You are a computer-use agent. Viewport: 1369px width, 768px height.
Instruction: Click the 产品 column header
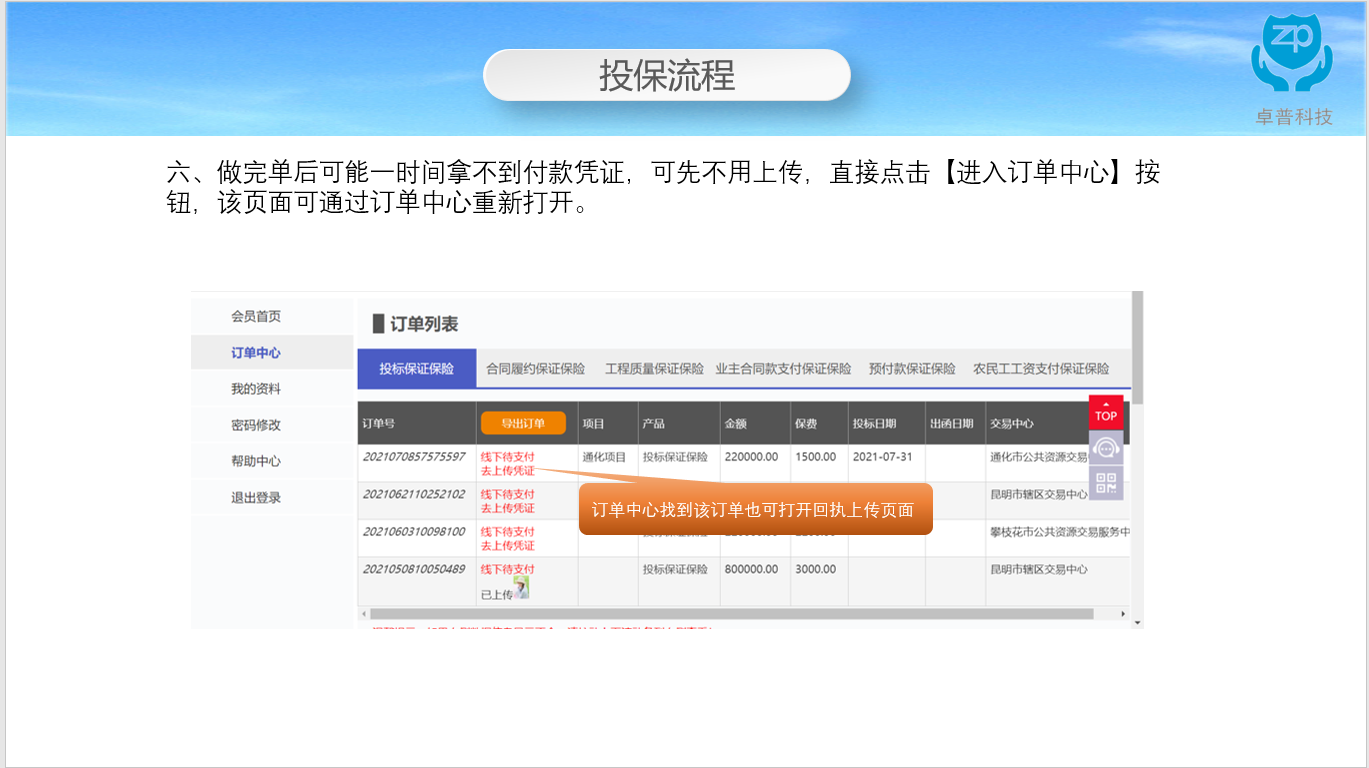tap(654, 424)
